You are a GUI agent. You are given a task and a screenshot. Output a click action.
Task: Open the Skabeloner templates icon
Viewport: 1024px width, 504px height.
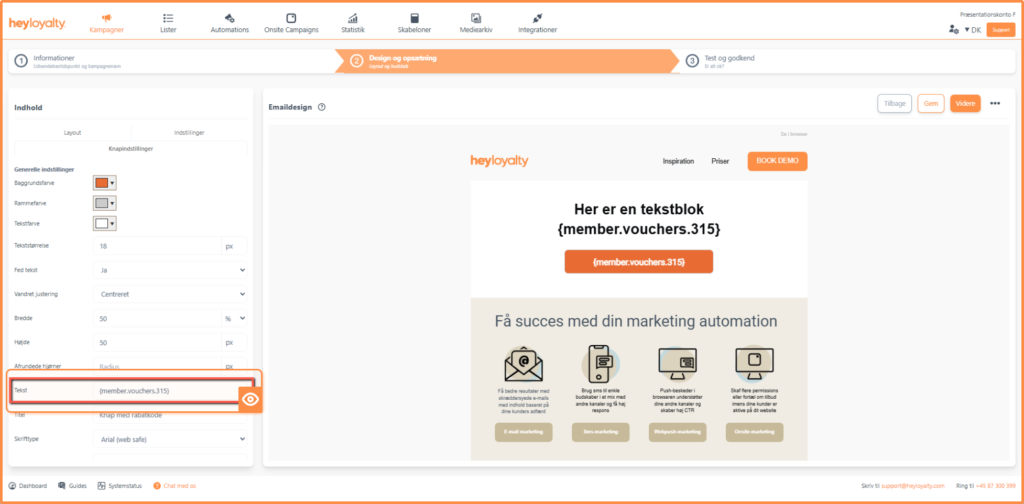tap(413, 18)
